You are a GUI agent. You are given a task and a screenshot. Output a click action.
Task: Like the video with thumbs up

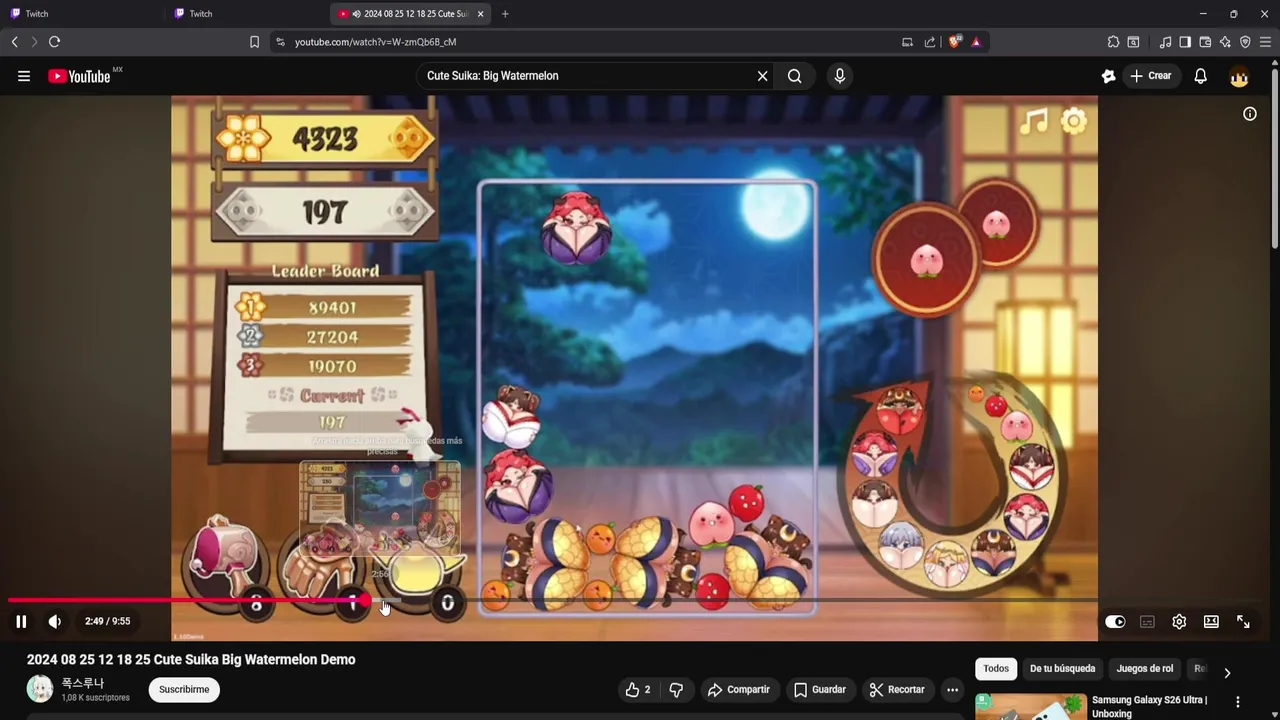point(638,690)
